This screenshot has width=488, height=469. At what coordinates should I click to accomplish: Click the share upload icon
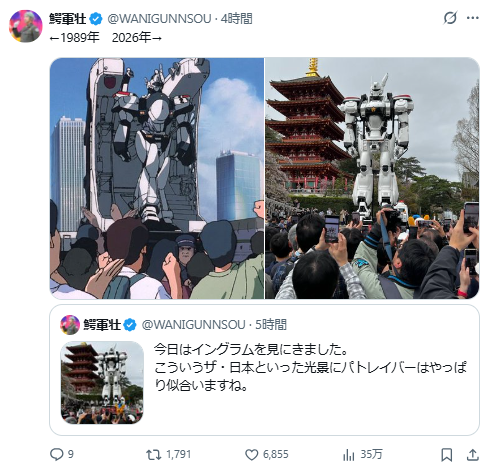473,455
